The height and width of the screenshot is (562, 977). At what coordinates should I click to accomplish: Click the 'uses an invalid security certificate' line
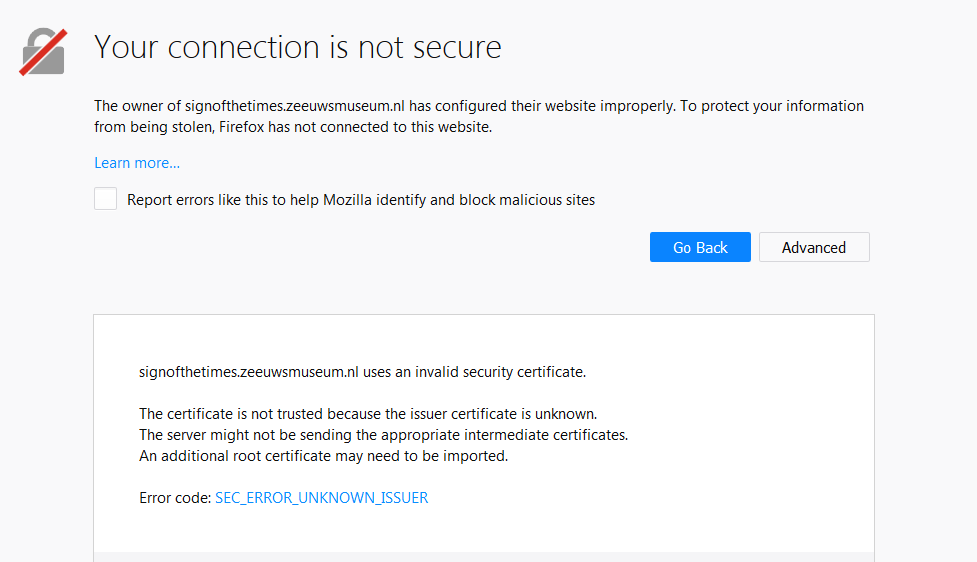(x=473, y=372)
